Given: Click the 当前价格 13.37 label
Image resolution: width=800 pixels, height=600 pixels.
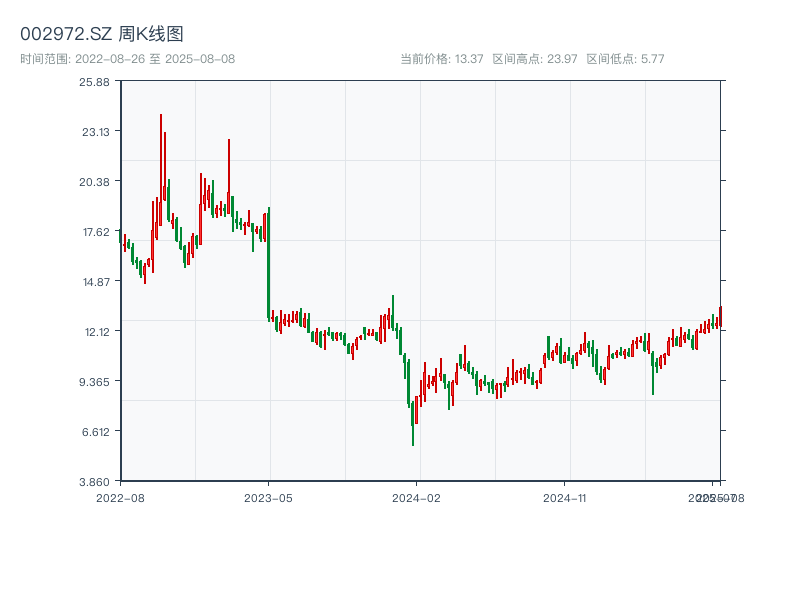Looking at the screenshot, I should [x=442, y=59].
